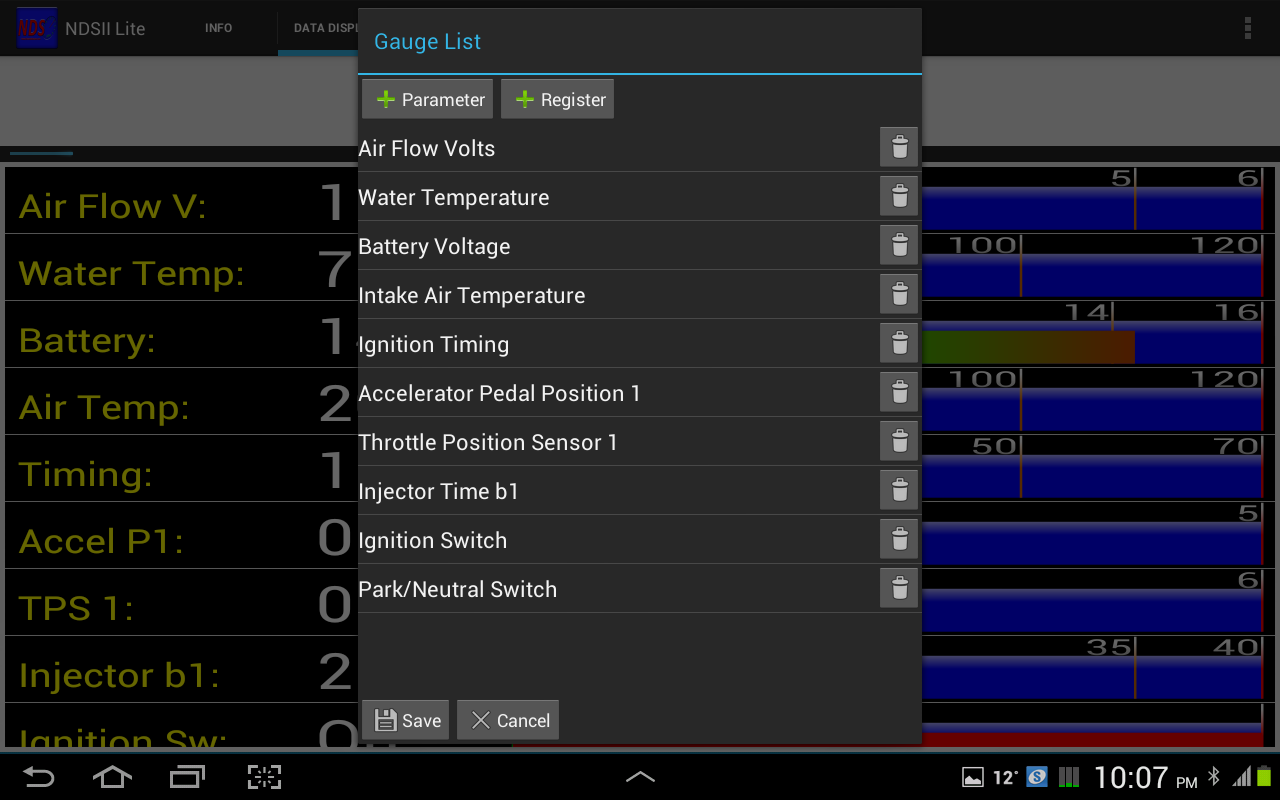1280x800 pixels.
Task: Tap the battery indicator in status bar
Action: point(1265,777)
